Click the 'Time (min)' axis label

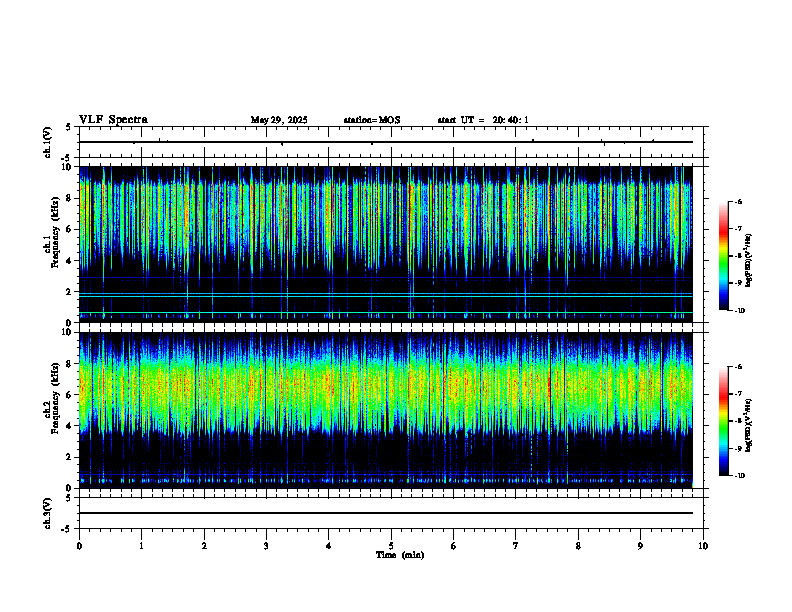click(x=400, y=555)
